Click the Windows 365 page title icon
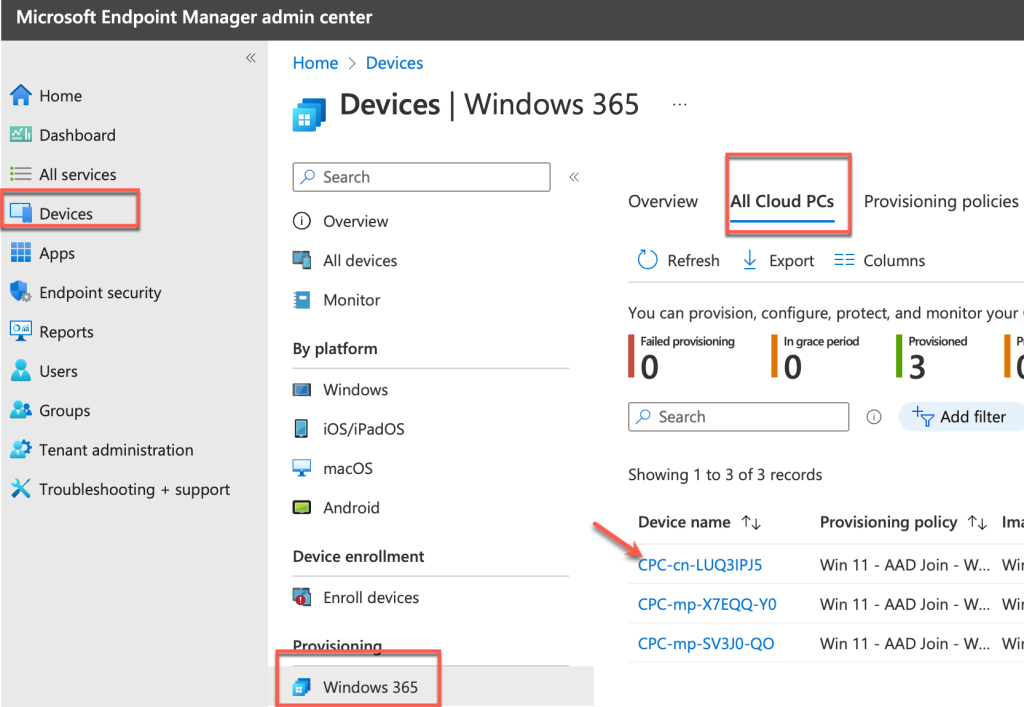This screenshot has width=1024, height=707. (x=309, y=114)
